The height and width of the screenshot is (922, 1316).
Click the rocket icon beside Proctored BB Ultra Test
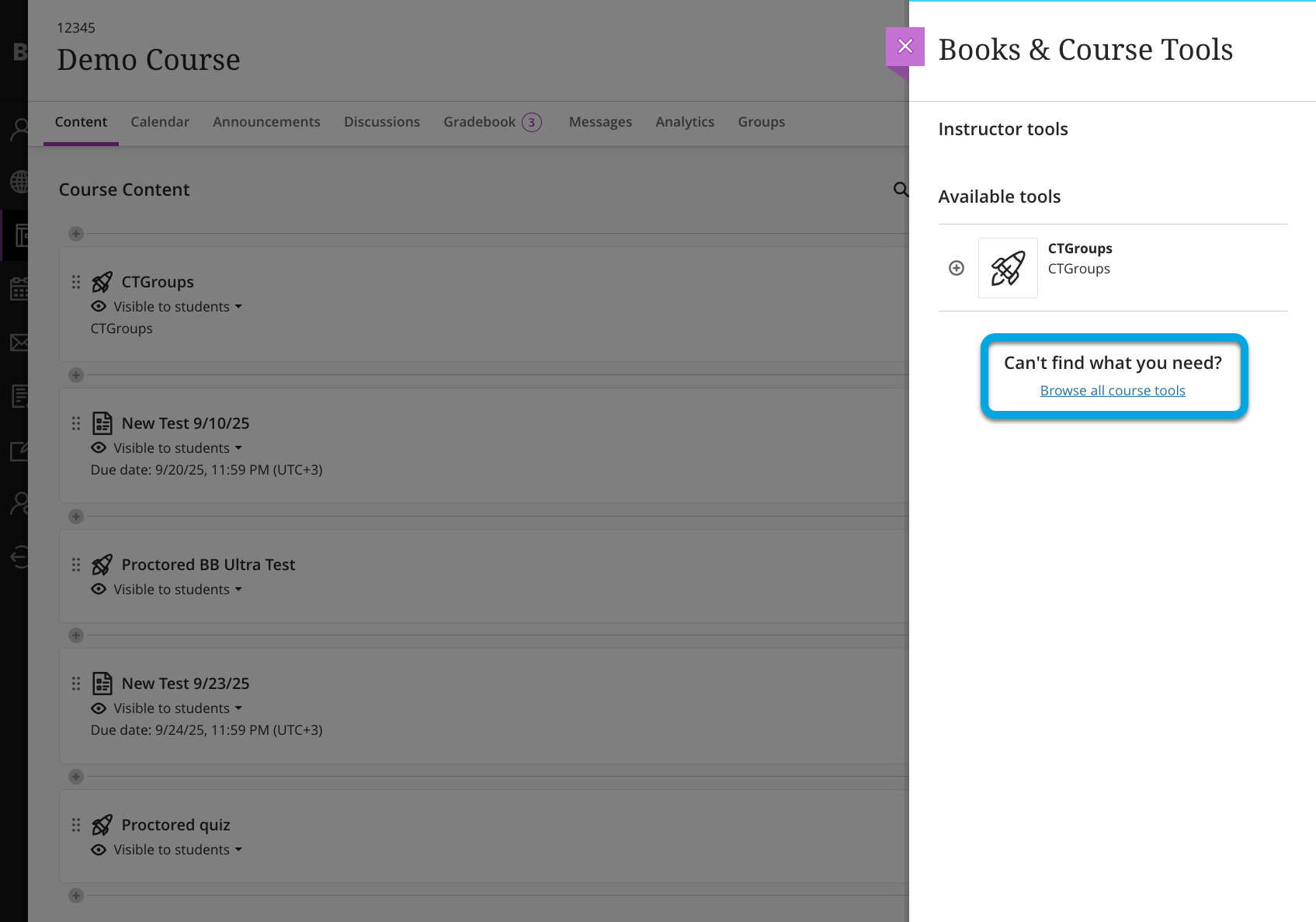[102, 565]
